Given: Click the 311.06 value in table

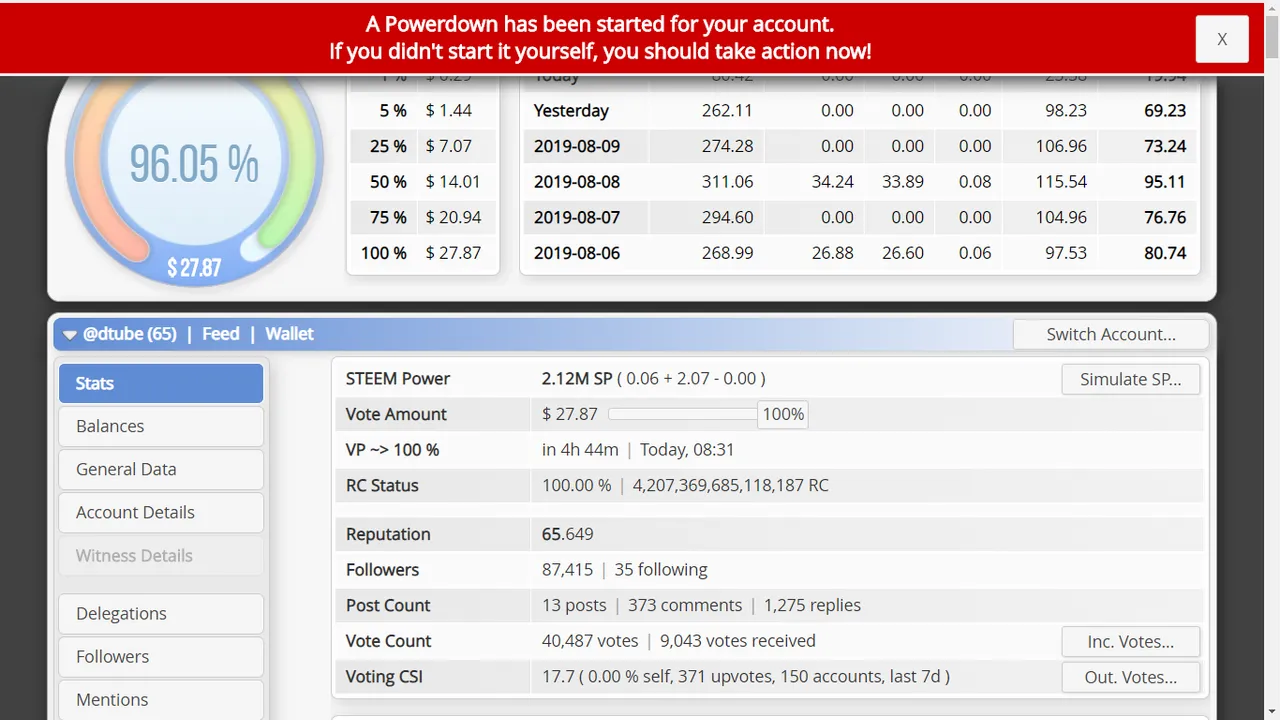Looking at the screenshot, I should (728, 182).
